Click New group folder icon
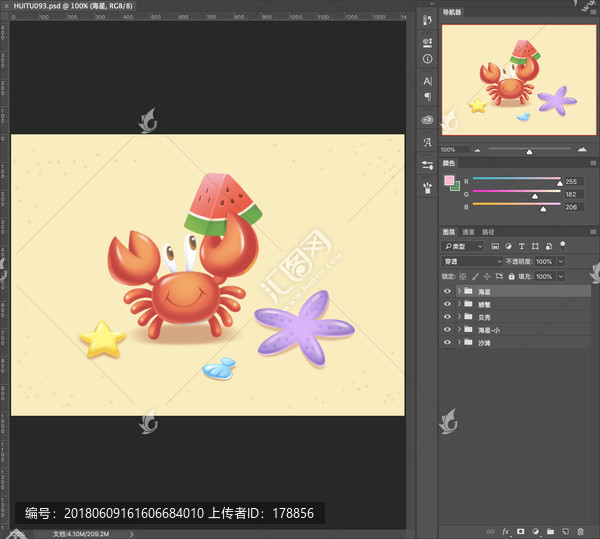 pos(550,531)
